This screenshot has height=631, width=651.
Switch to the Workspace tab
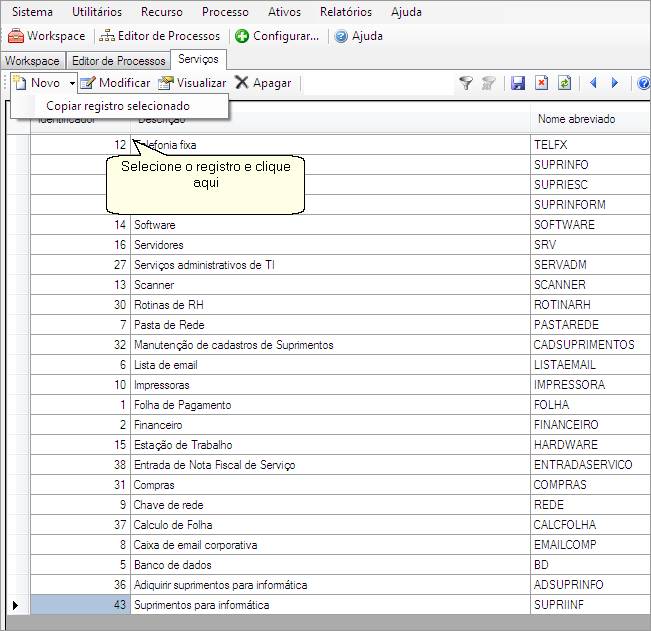(32, 61)
